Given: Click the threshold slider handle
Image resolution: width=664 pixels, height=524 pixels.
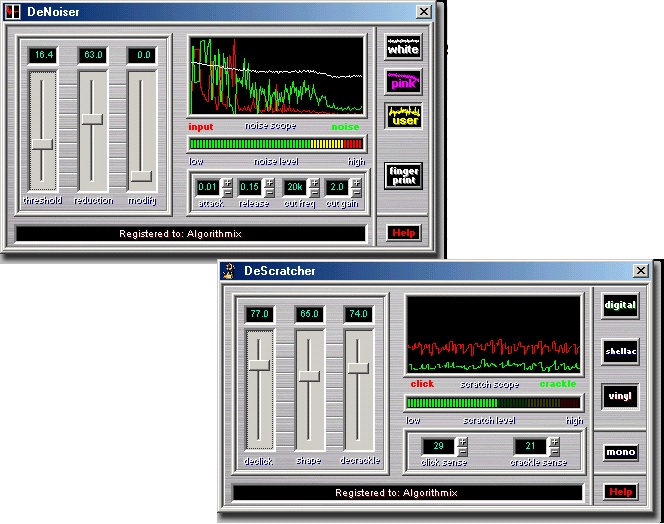Looking at the screenshot, I should click(42, 144).
